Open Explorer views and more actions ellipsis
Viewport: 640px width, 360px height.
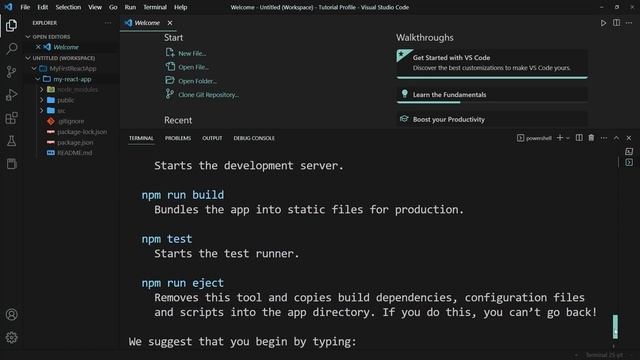pyautogui.click(x=108, y=23)
